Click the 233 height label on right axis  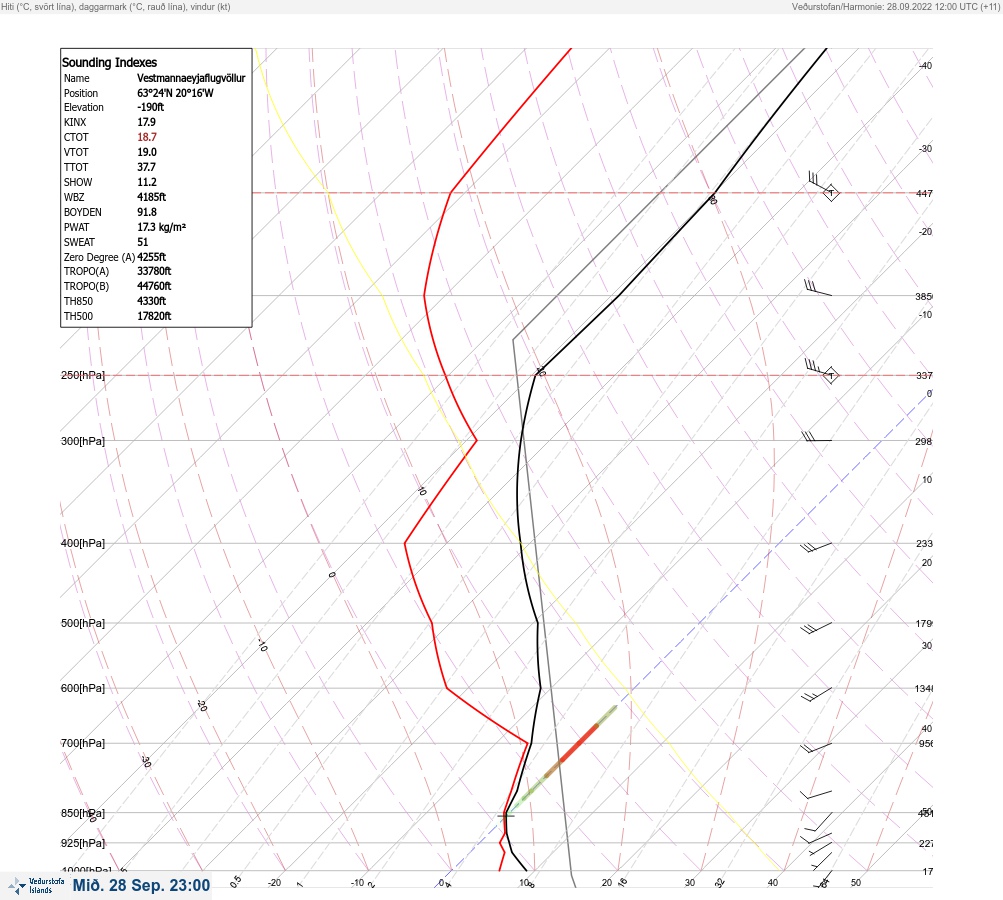[924, 544]
